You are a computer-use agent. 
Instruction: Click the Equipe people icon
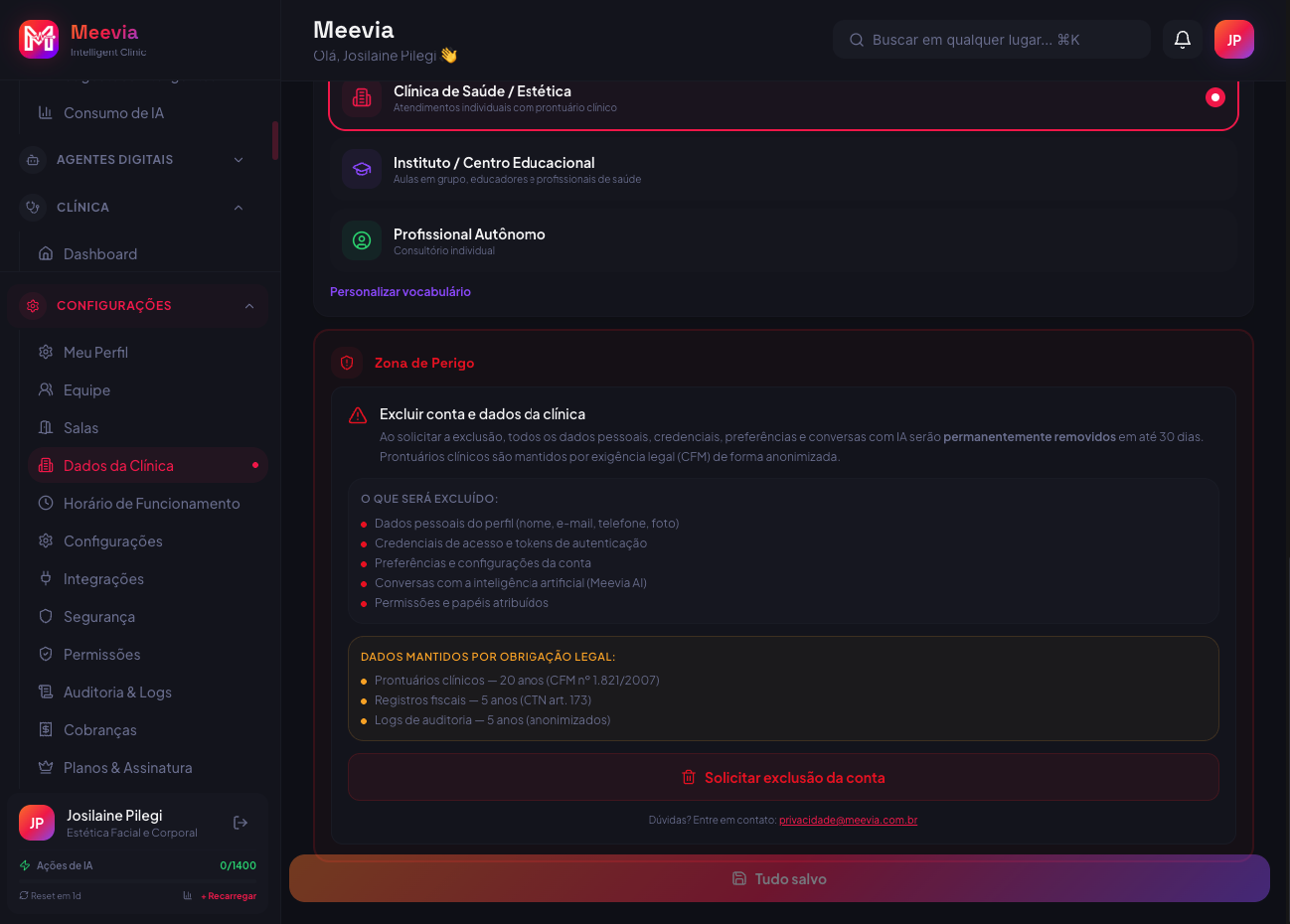click(x=45, y=389)
